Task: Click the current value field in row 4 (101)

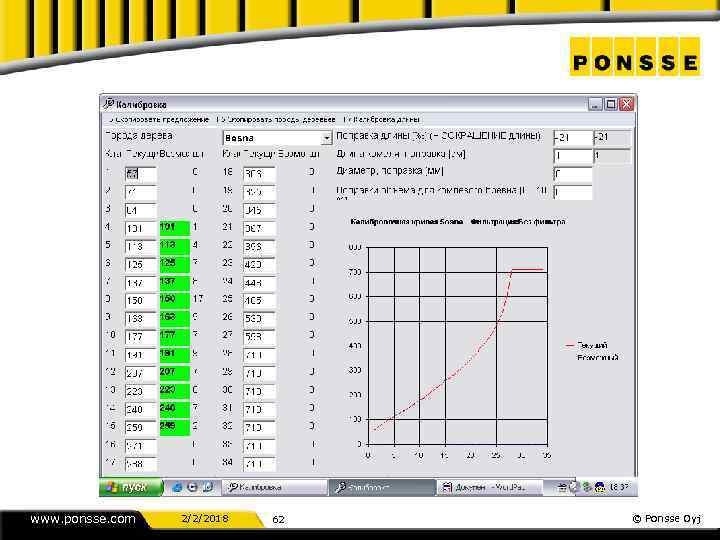Action: [x=141, y=228]
